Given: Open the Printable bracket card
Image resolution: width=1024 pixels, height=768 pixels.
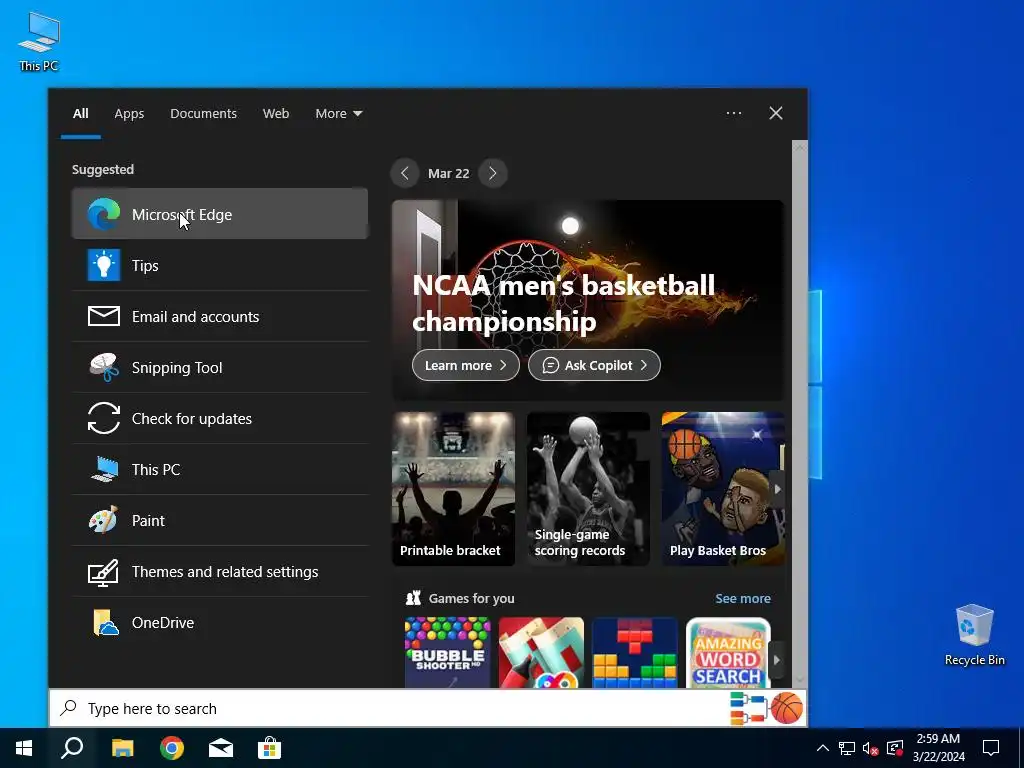Looking at the screenshot, I should pos(453,488).
